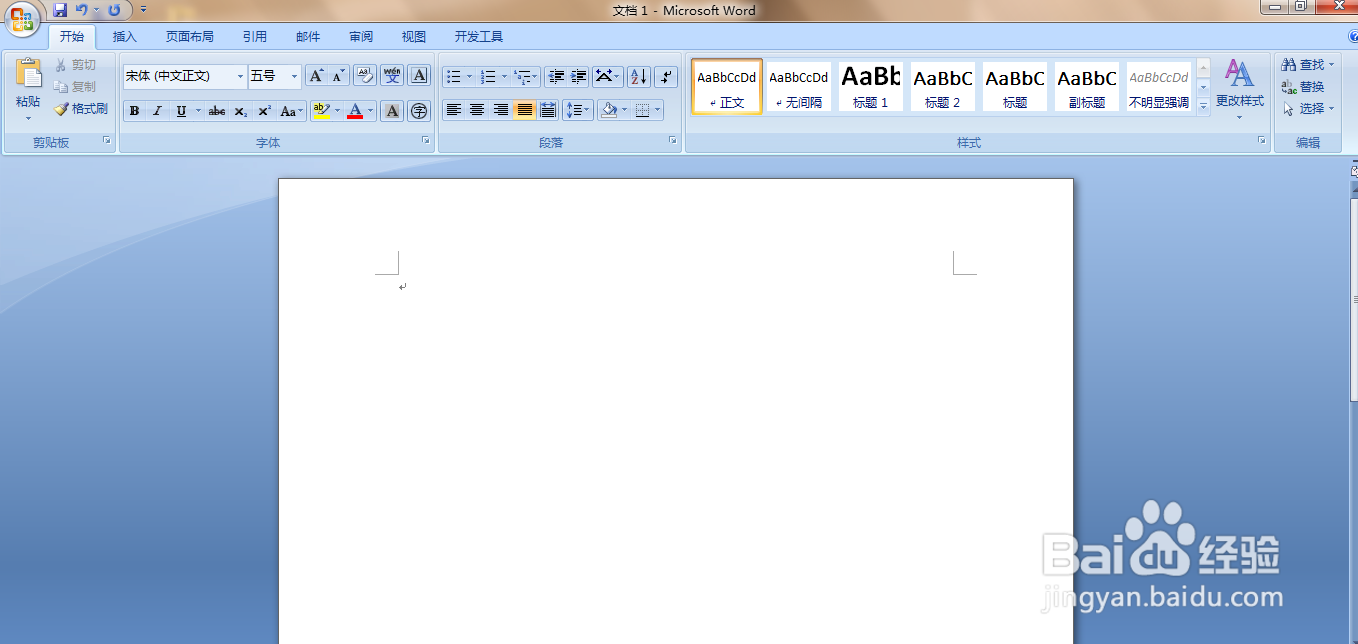Expand the line spacing options
This screenshot has width=1358, height=644.
[578, 110]
